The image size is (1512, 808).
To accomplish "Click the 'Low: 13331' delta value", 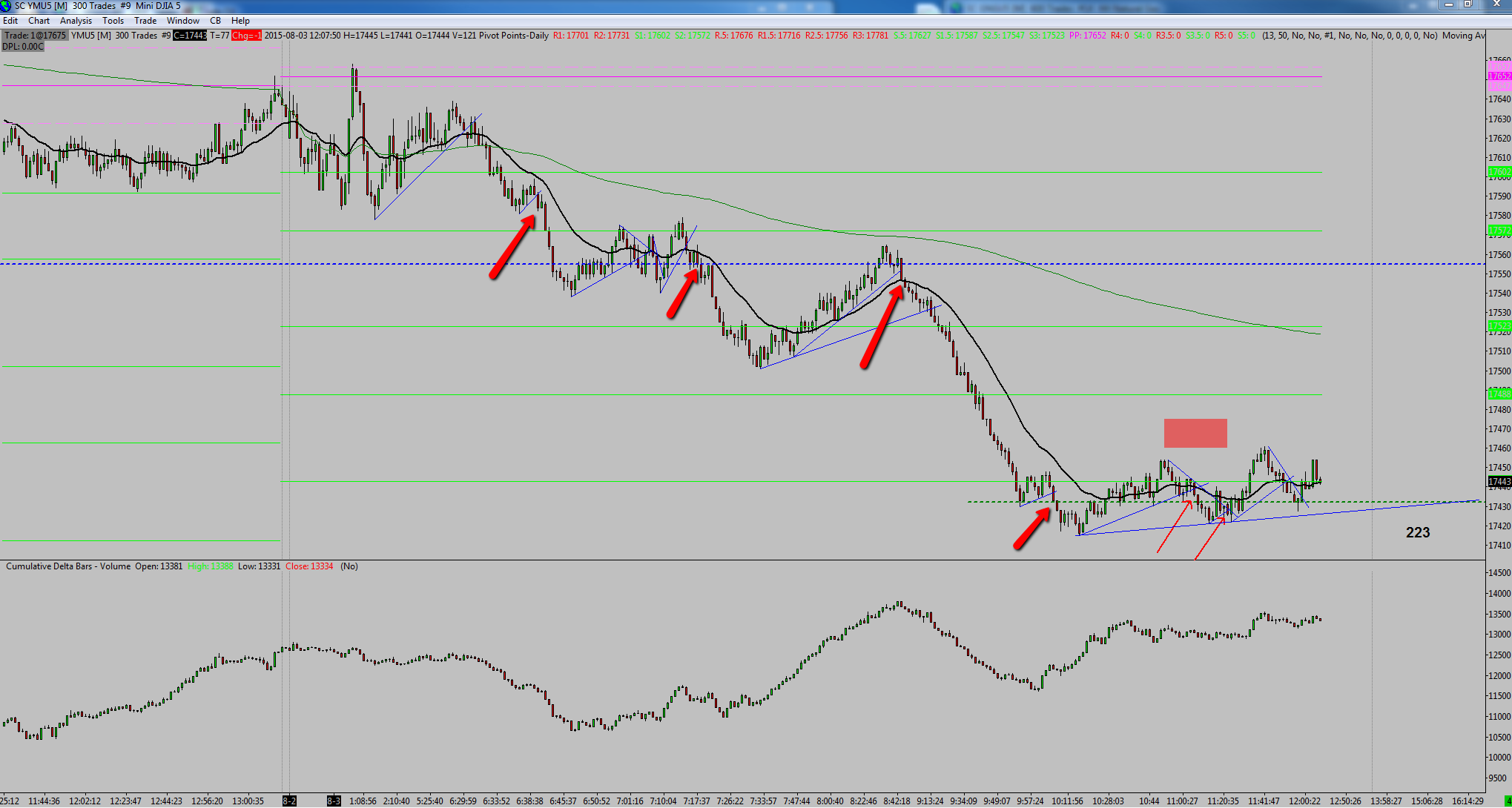I will click(x=260, y=566).
